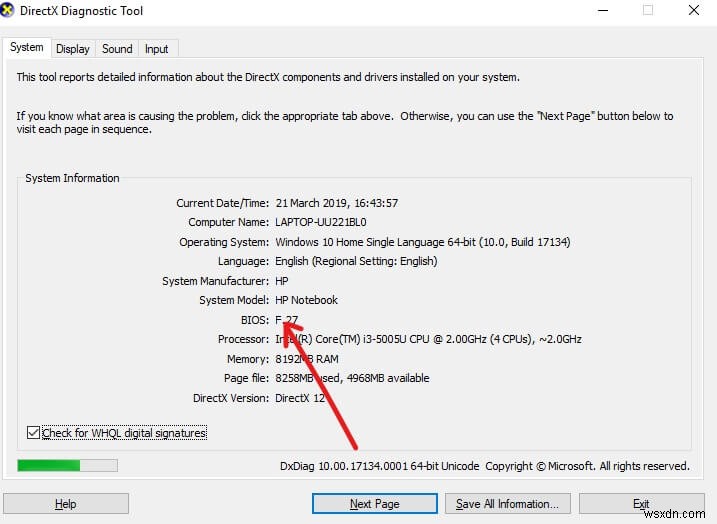
Task: Click the BIOS value F.27
Action: tap(286, 320)
